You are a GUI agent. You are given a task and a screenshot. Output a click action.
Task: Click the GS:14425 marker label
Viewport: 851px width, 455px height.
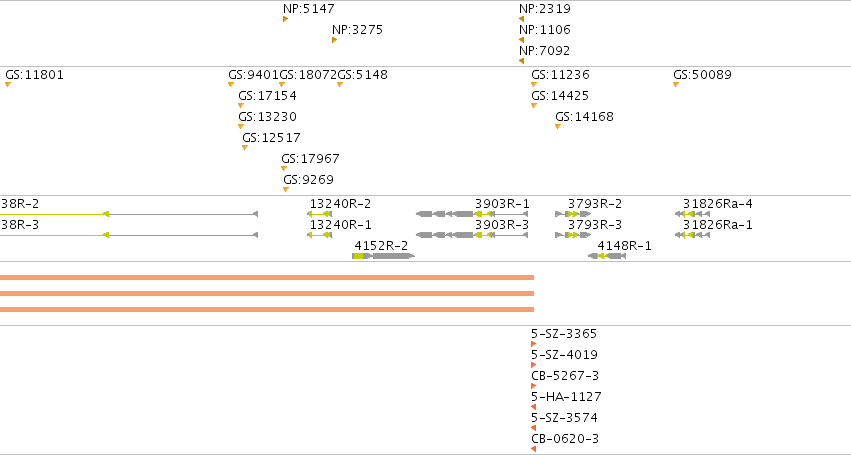point(560,96)
